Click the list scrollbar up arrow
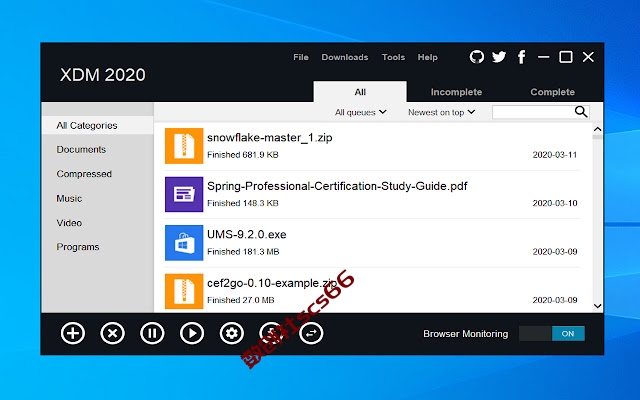Viewport: 640px width, 400px height. pyautogui.click(x=598, y=129)
